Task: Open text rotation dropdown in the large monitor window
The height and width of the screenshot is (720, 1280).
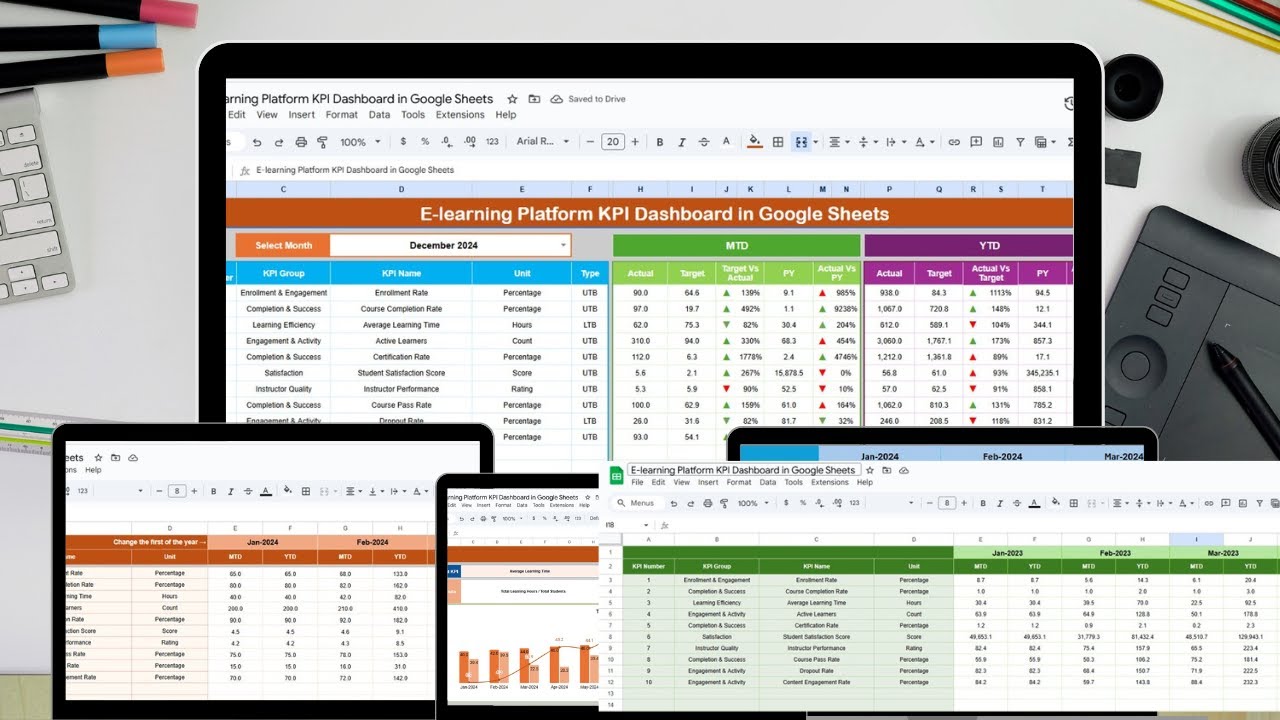Action: pos(923,142)
